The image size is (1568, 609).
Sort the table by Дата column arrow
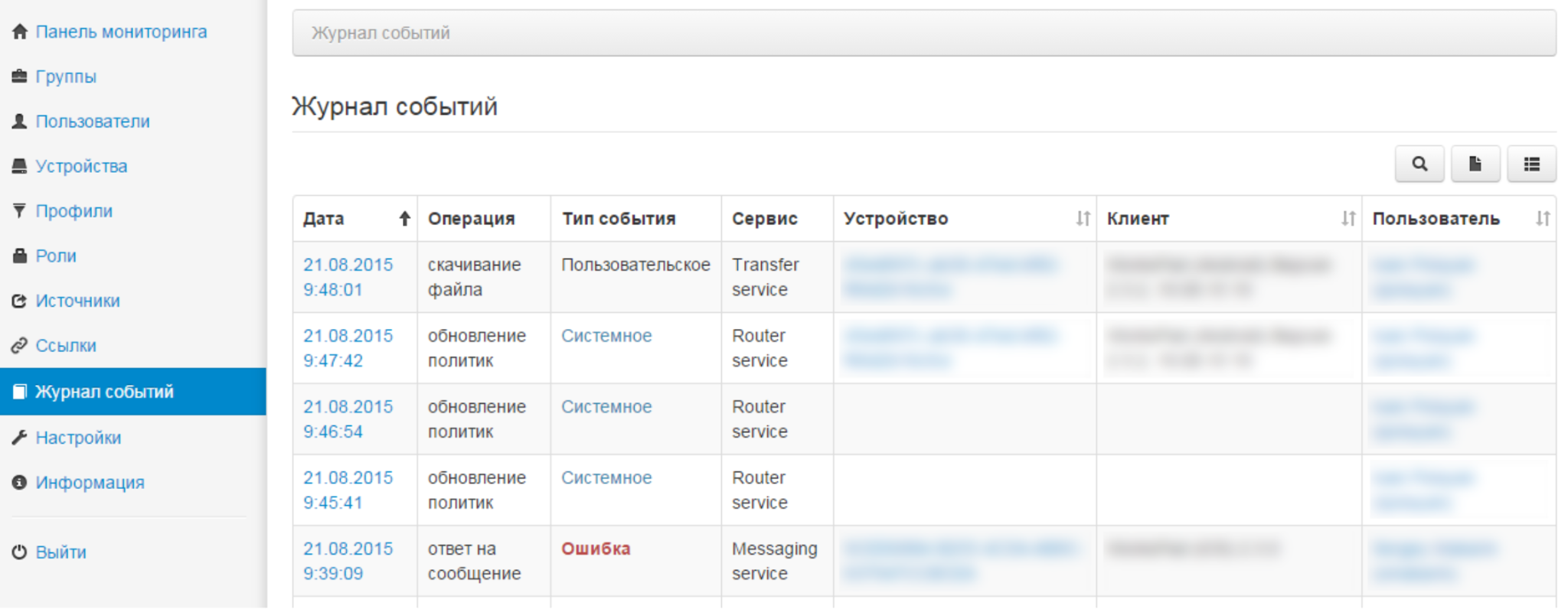(x=404, y=219)
